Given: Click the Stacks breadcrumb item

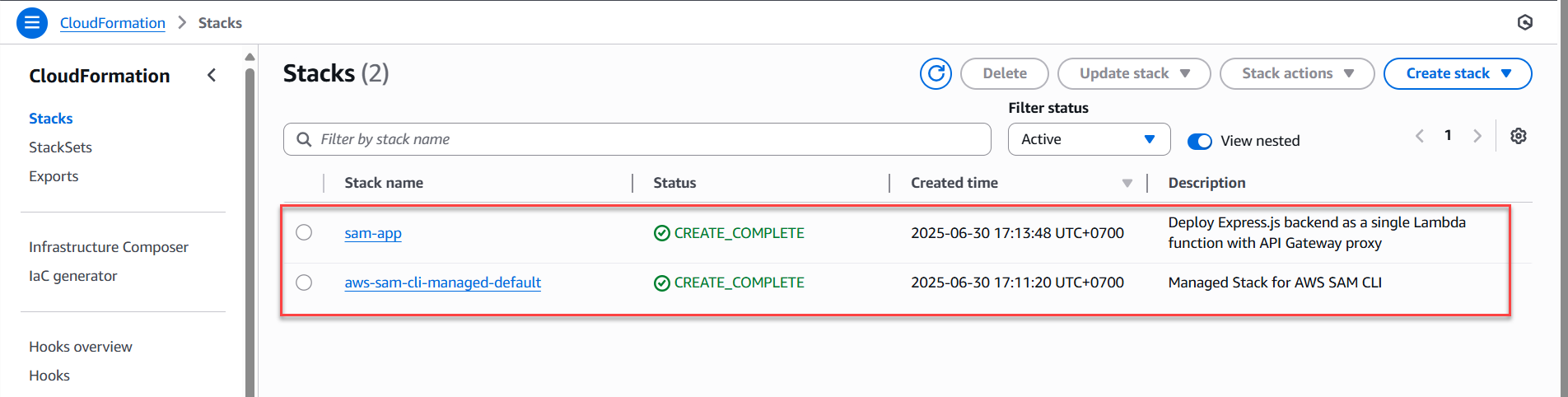Looking at the screenshot, I should pyautogui.click(x=220, y=23).
